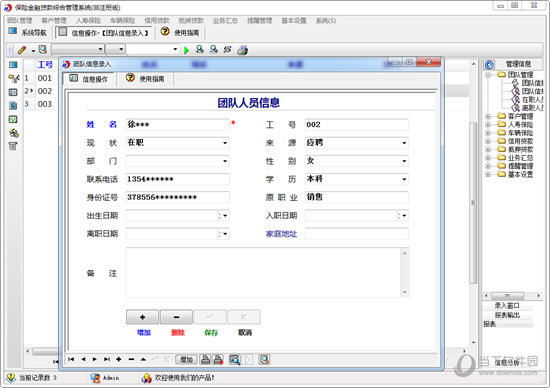Click the 家庭地址 link label
This screenshot has width=550, height=388.
(x=281, y=234)
